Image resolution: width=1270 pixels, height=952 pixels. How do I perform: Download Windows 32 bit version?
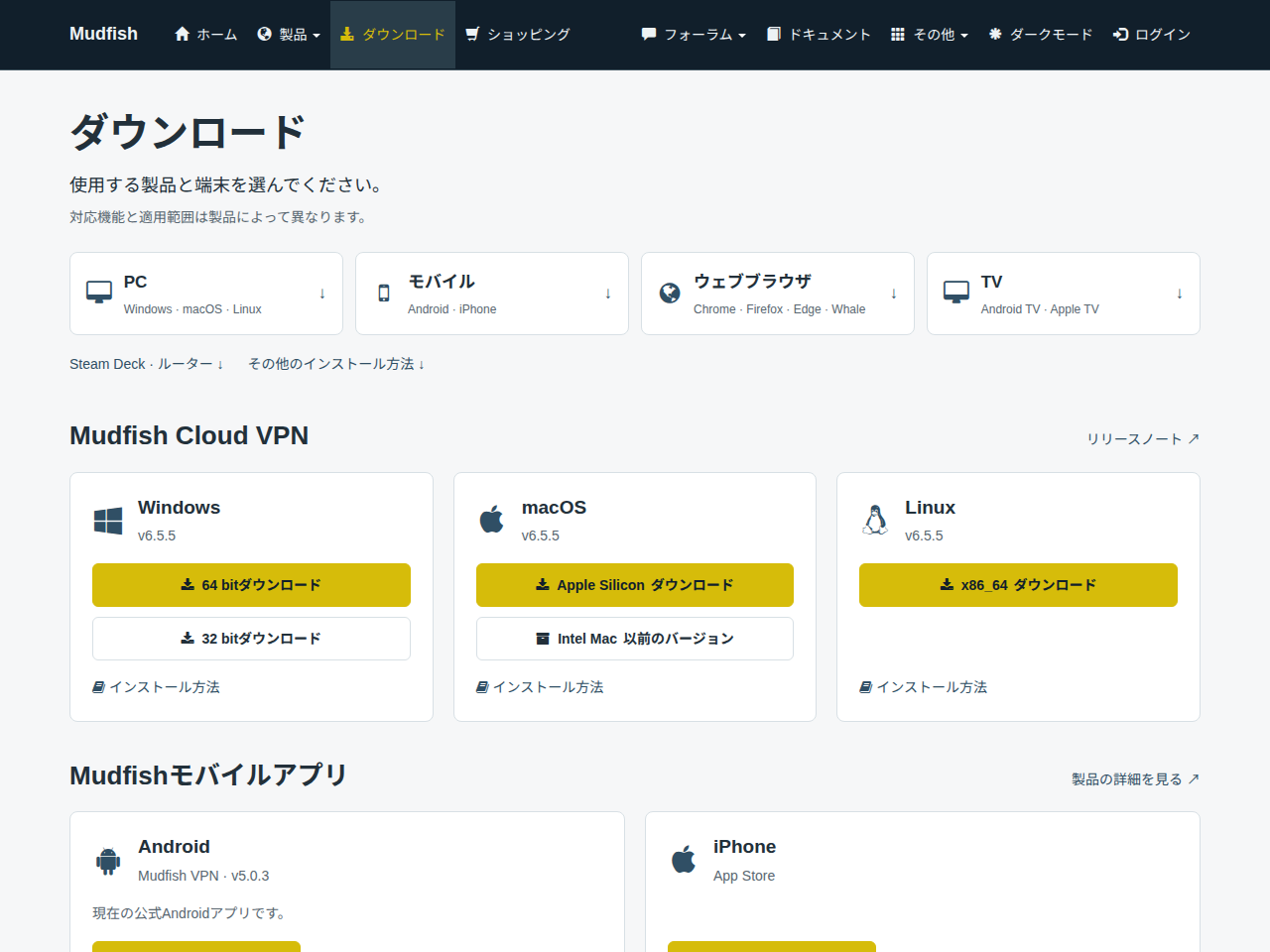[251, 639]
